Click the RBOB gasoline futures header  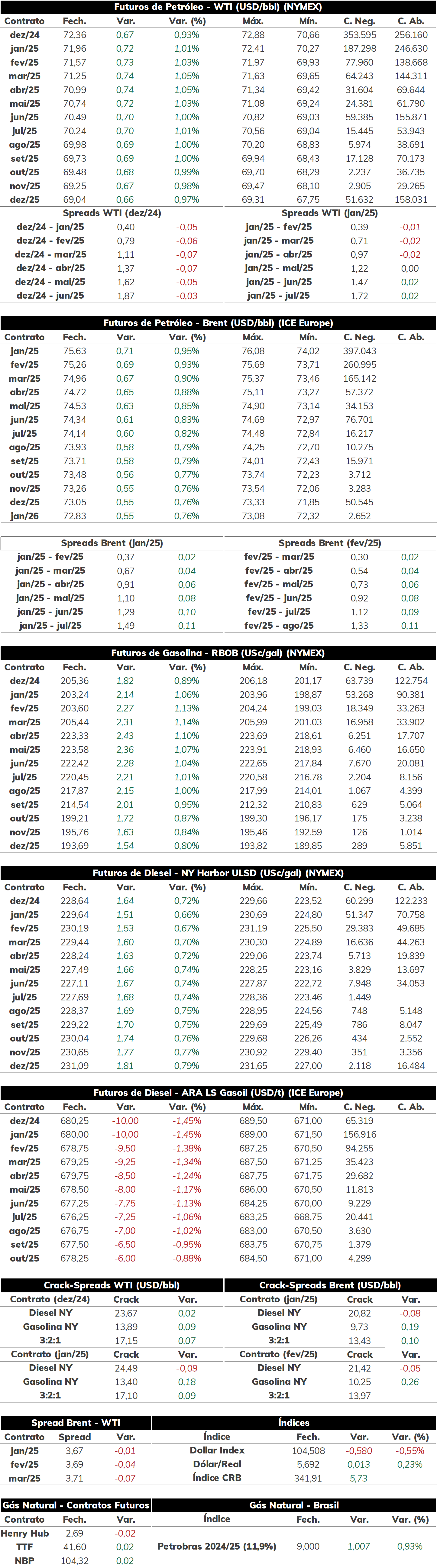click(218, 653)
